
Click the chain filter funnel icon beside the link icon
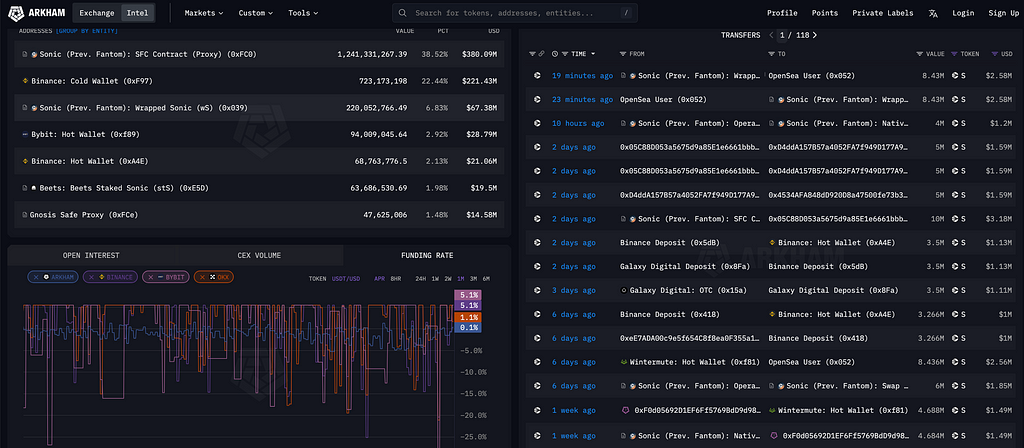tap(532, 54)
